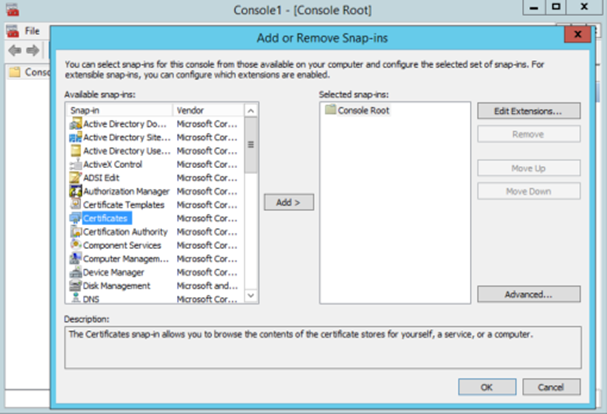This screenshot has height=414, width=607.
Task: Select the Certificate Templates icon
Action: 75,204
